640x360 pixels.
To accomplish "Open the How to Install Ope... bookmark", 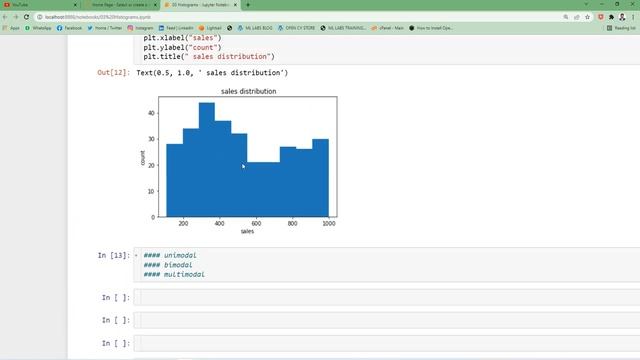I will pyautogui.click(x=431, y=28).
